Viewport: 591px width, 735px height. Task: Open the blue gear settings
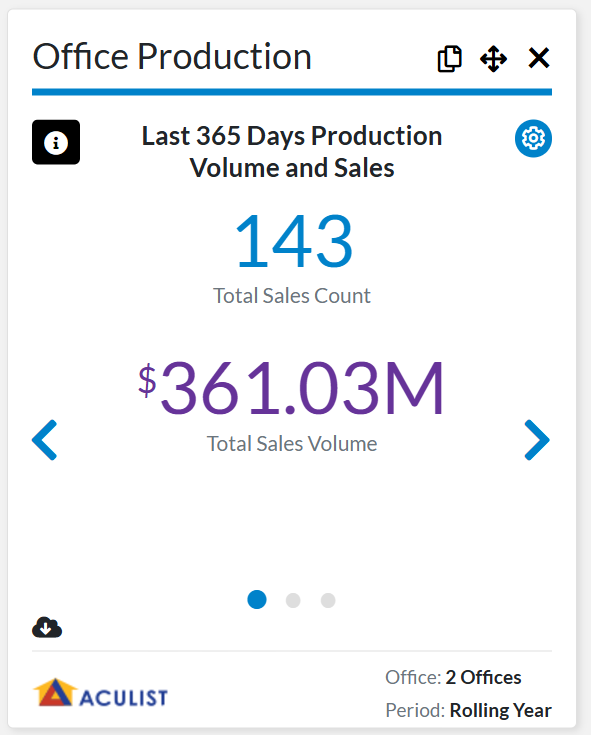(x=533, y=138)
